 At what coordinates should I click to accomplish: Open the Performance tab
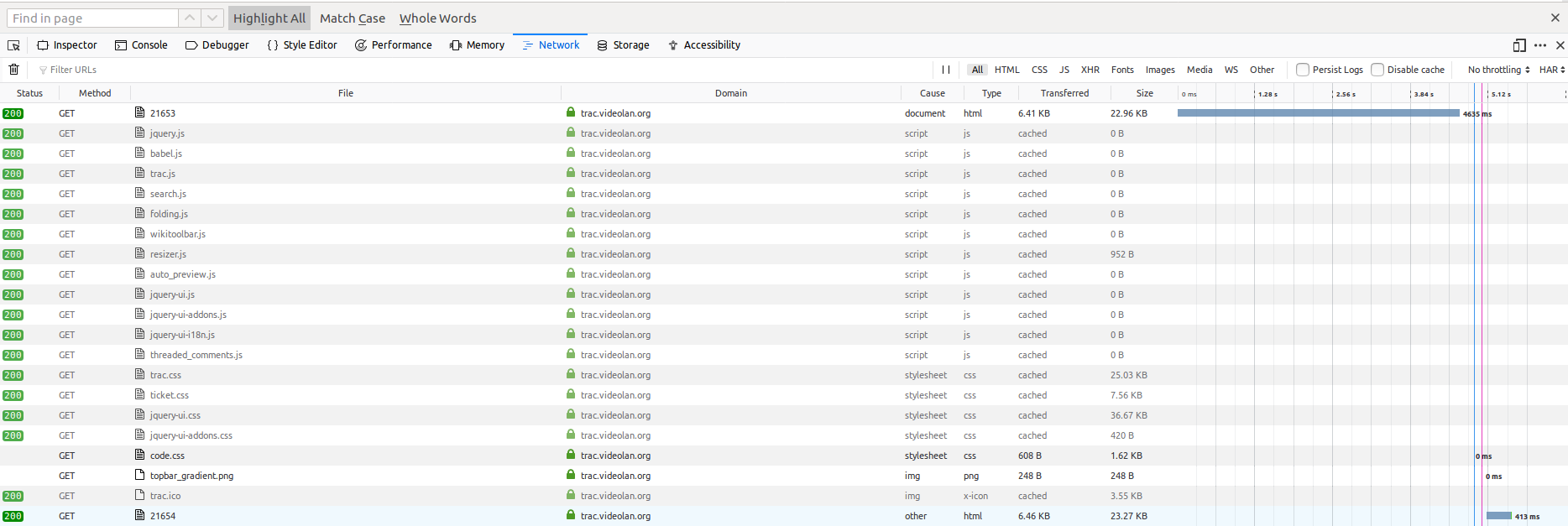click(x=394, y=45)
